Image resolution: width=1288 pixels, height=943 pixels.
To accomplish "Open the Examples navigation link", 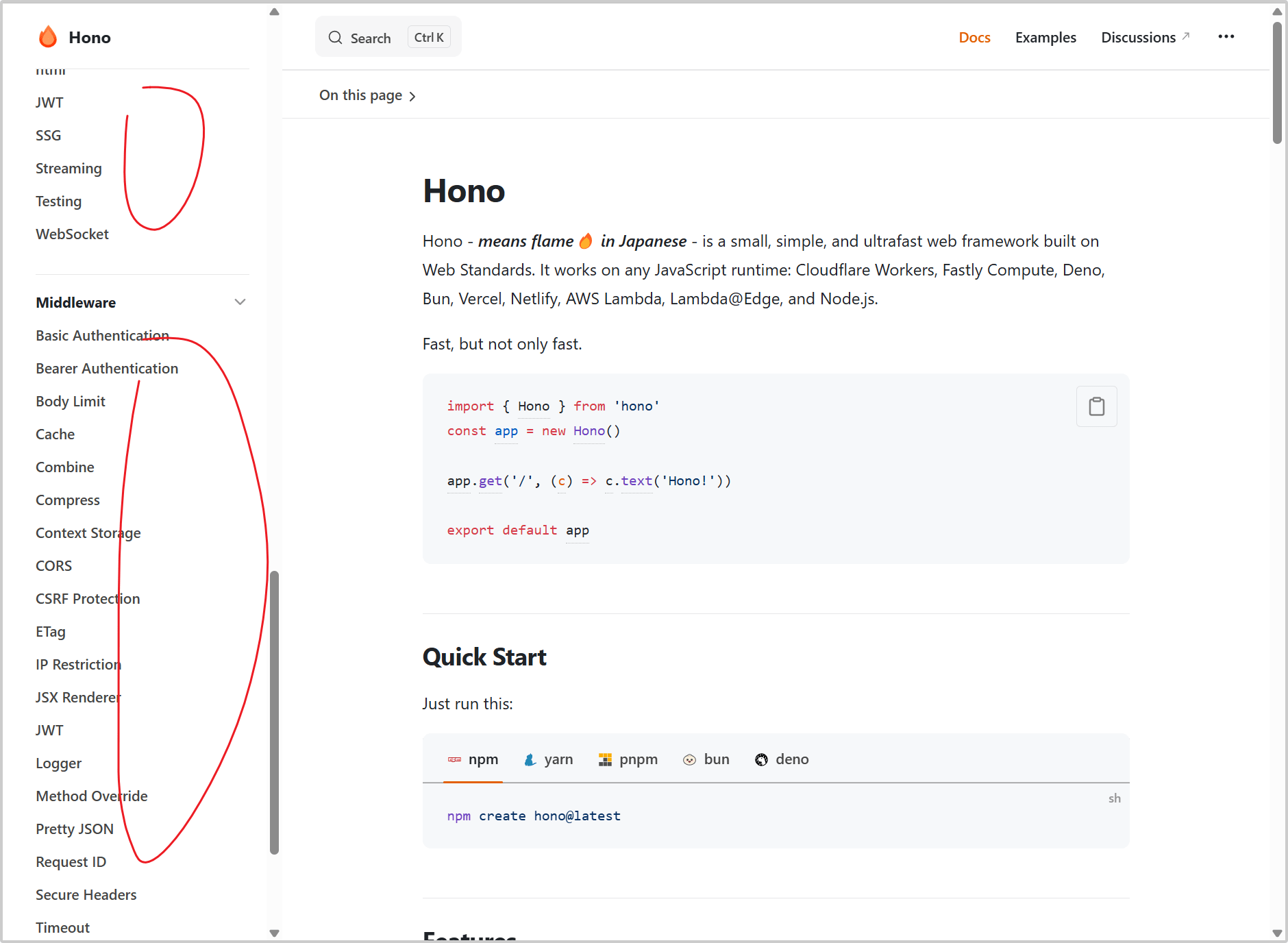I will pos(1045,38).
